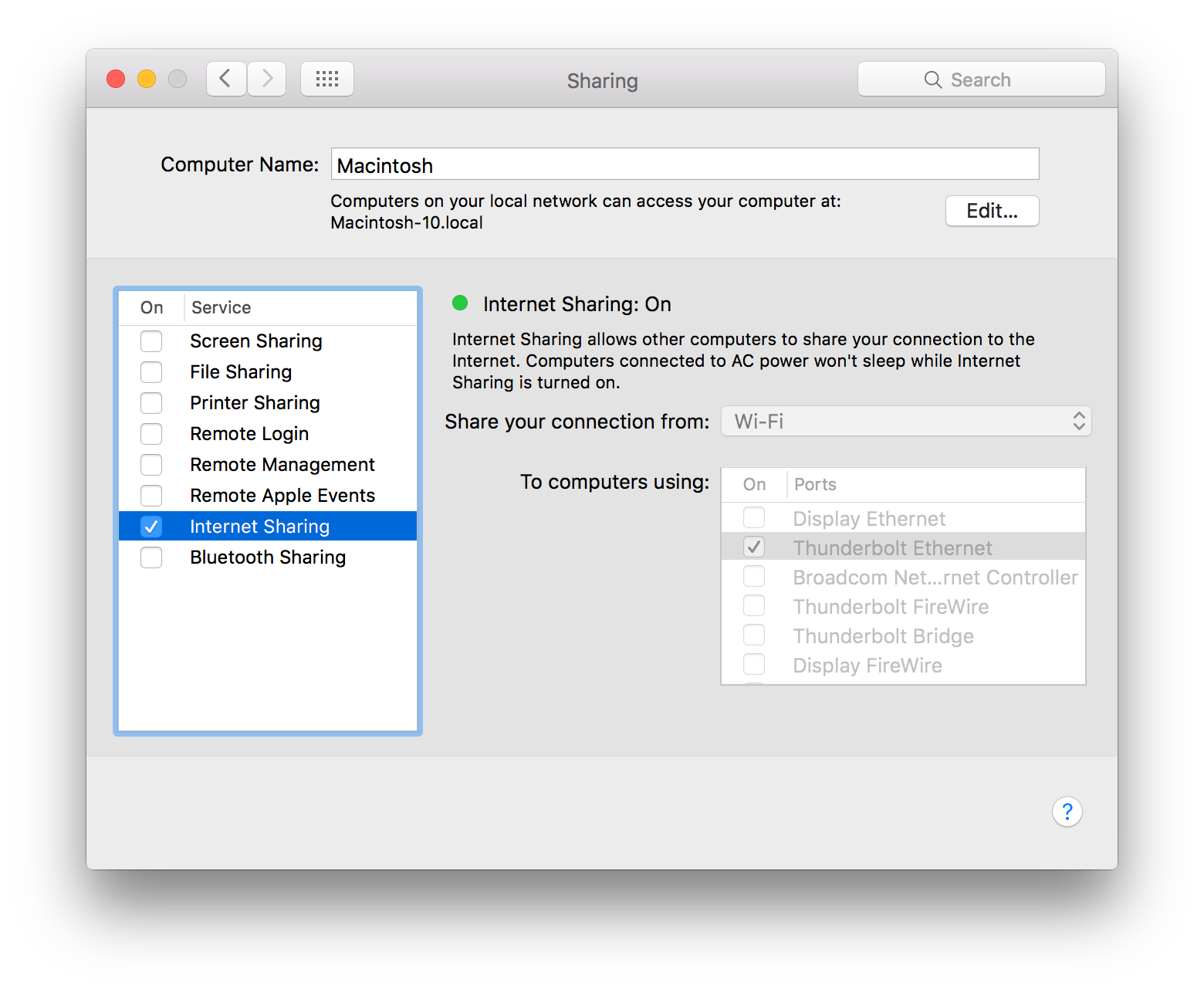This screenshot has width=1204, height=993.
Task: Select Bluetooth Sharing service row
Action: tap(268, 558)
